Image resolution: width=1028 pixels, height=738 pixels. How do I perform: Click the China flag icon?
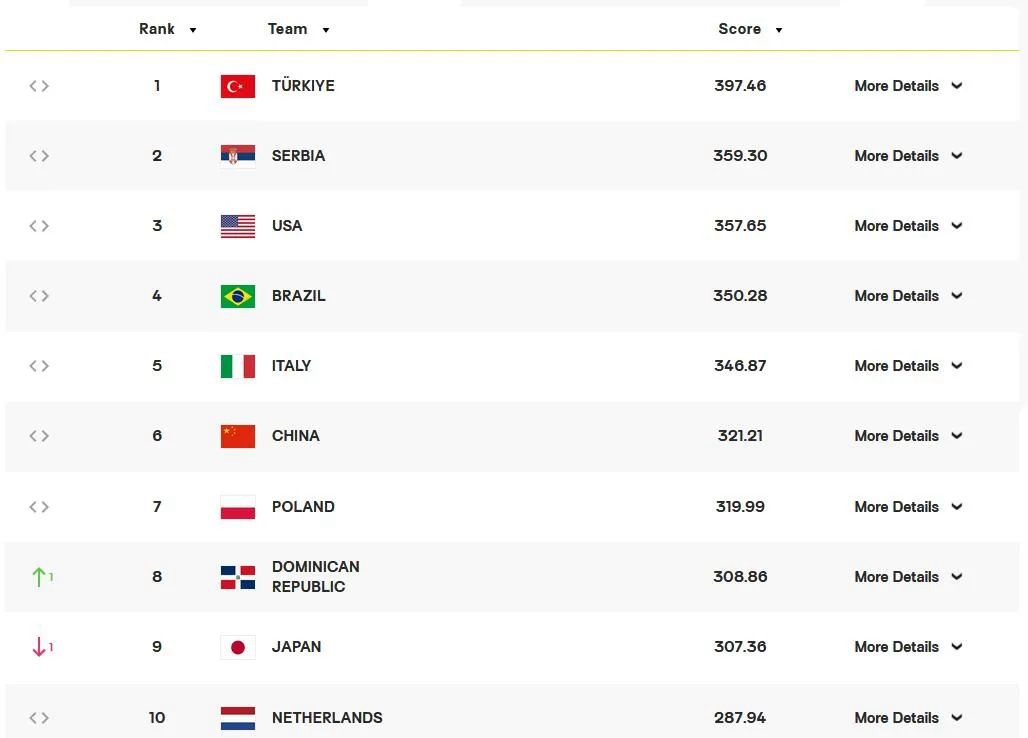(238, 436)
